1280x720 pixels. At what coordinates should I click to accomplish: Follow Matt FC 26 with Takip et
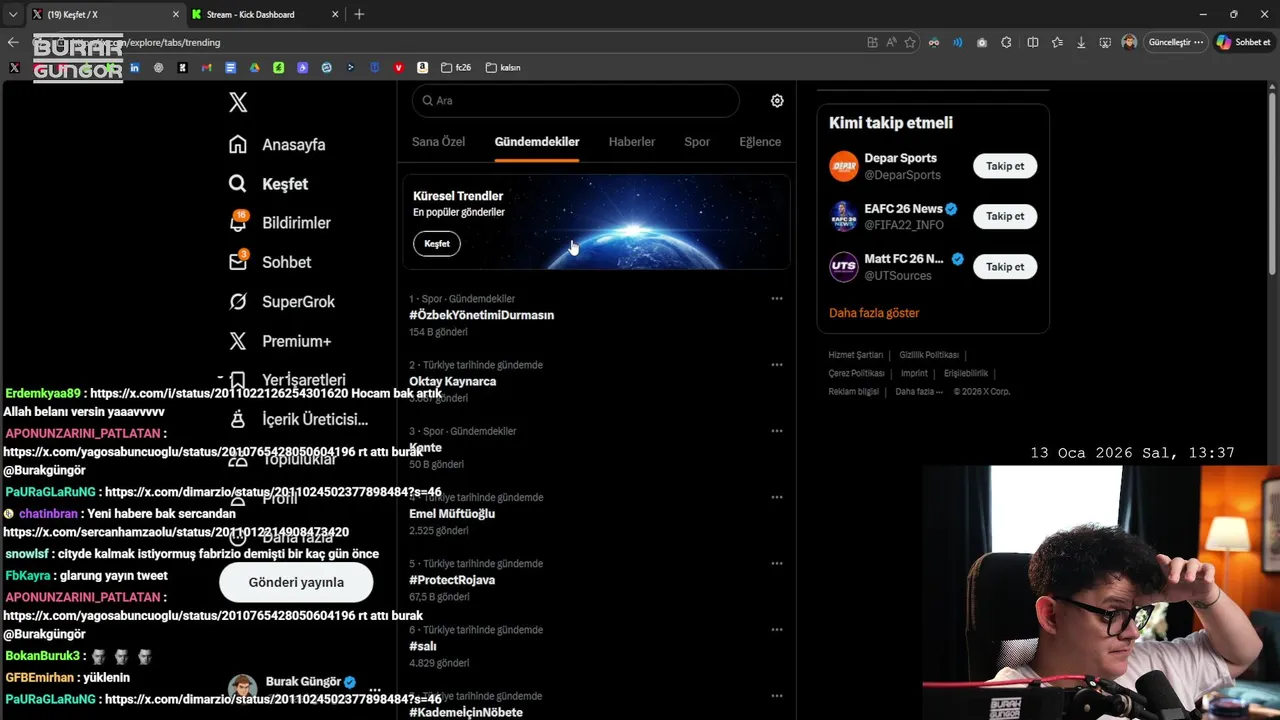point(1005,267)
